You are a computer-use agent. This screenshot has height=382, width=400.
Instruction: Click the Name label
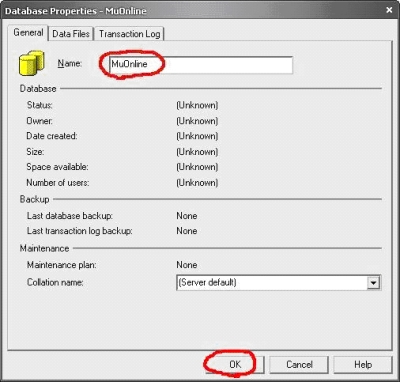coord(70,63)
